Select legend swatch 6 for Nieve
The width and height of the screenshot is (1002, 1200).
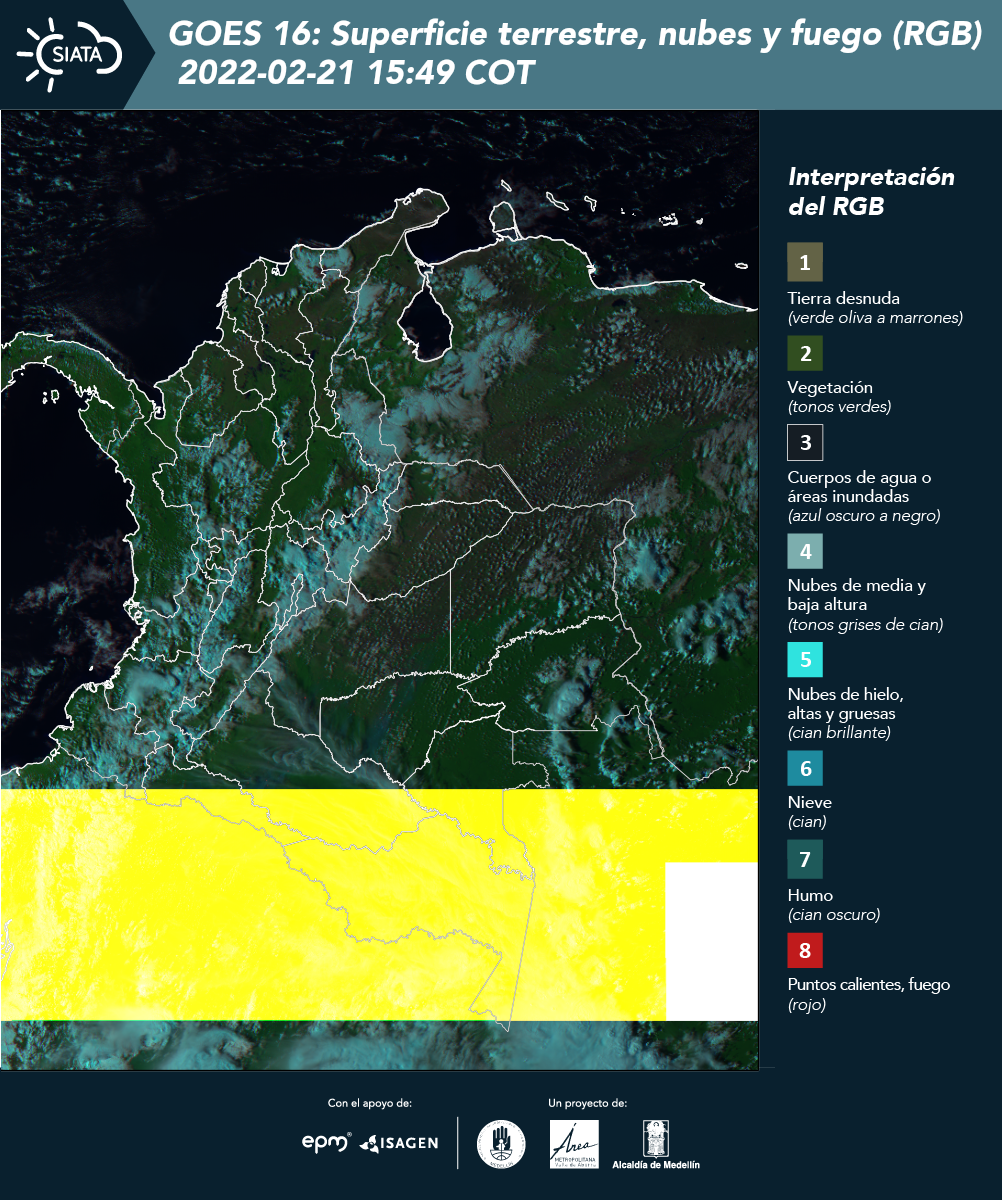[x=805, y=768]
